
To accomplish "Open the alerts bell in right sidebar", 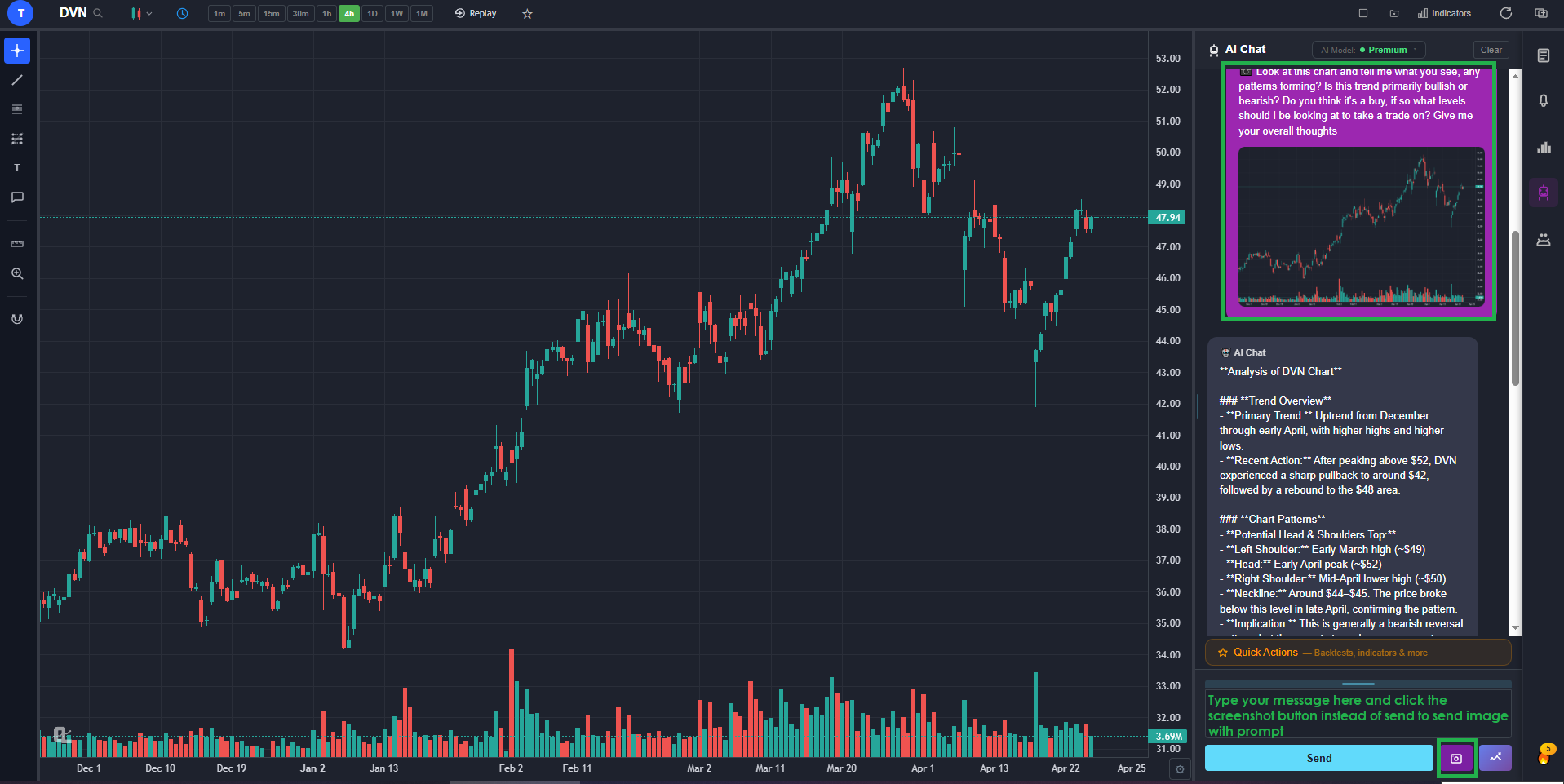I will (x=1544, y=100).
